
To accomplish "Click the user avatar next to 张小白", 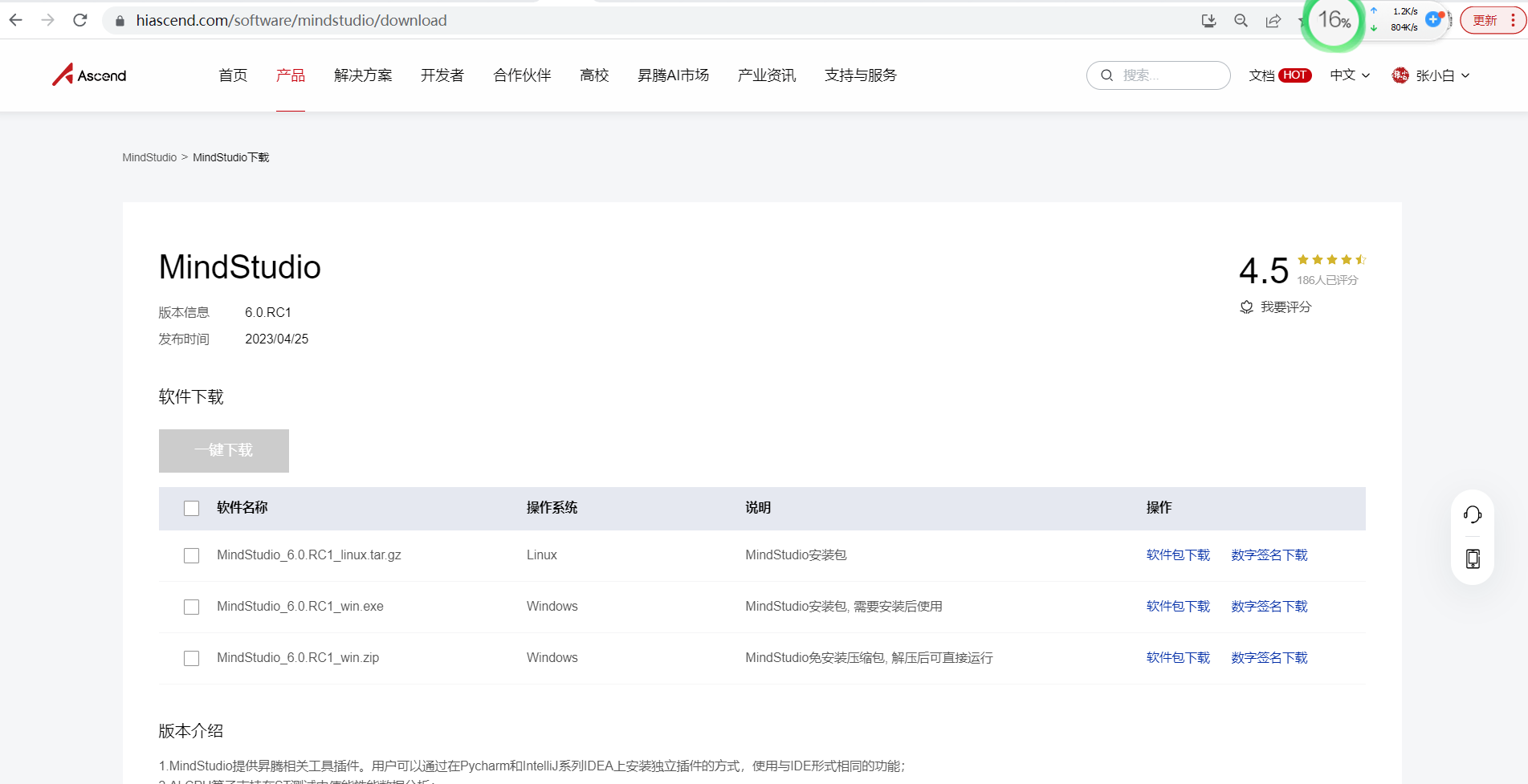I will [x=1400, y=75].
